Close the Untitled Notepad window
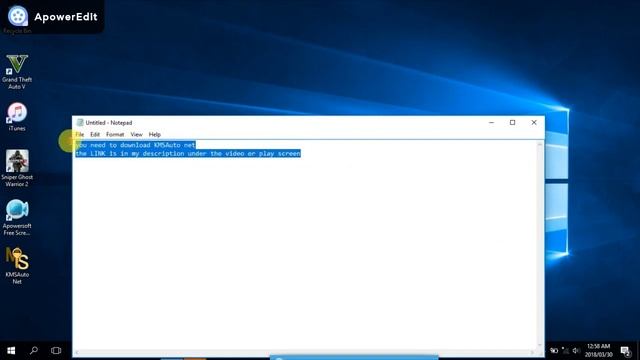640x360 pixels. [534, 122]
